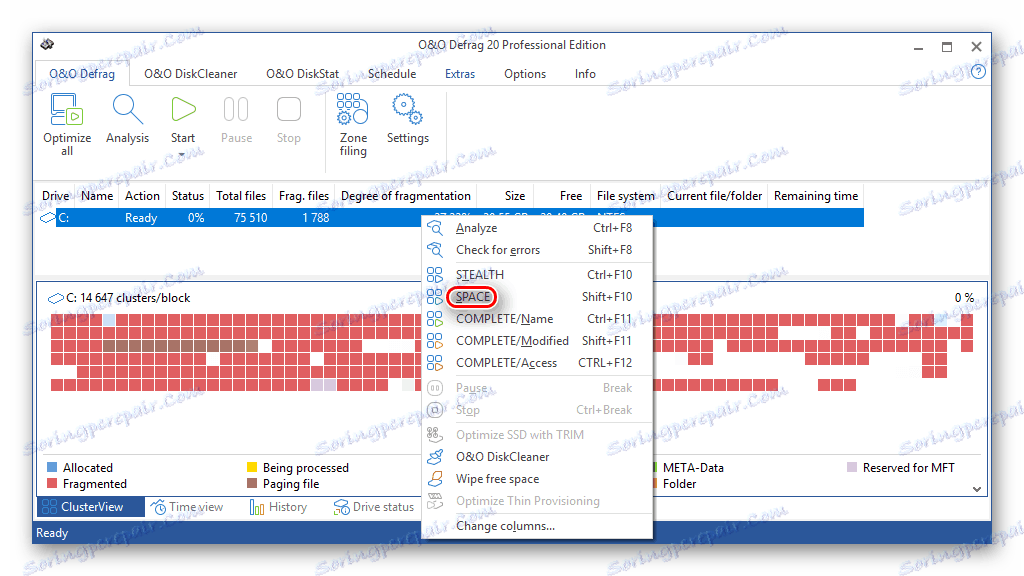Open the help question mark icon
Viewport: 1024px width, 576px height.
click(x=978, y=72)
